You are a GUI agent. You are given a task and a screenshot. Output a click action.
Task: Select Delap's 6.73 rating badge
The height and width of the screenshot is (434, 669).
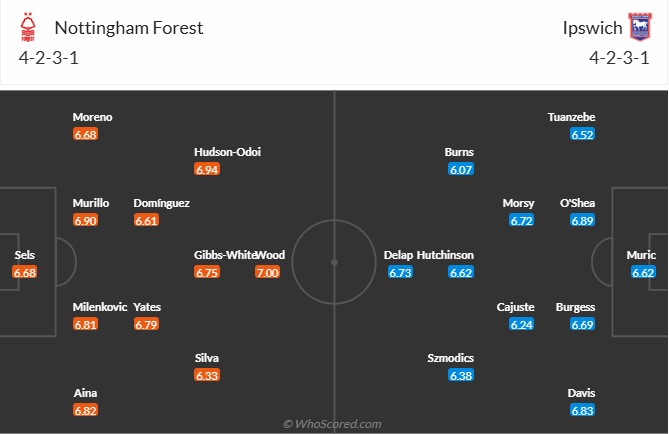(x=400, y=272)
